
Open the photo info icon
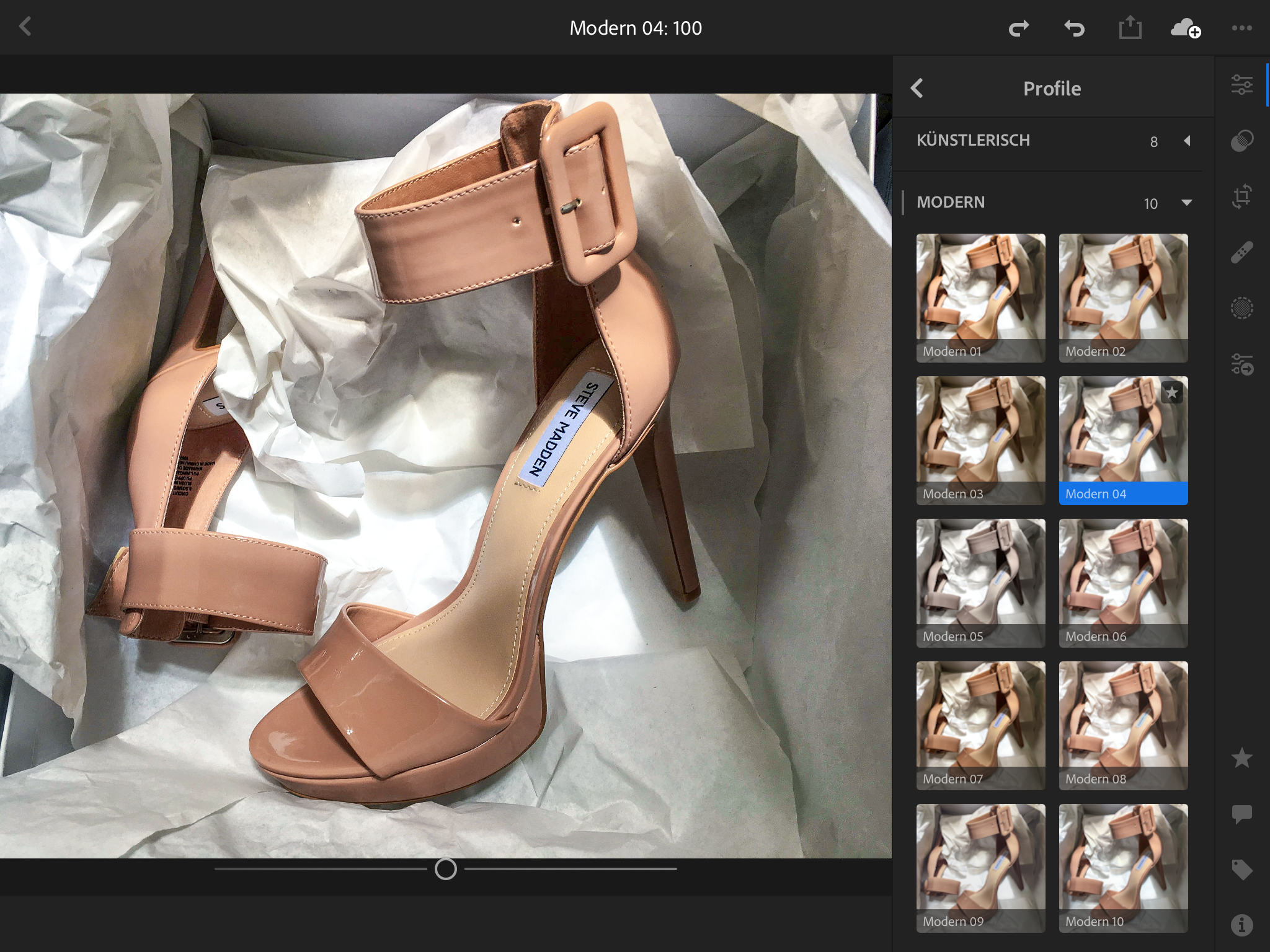[1241, 925]
